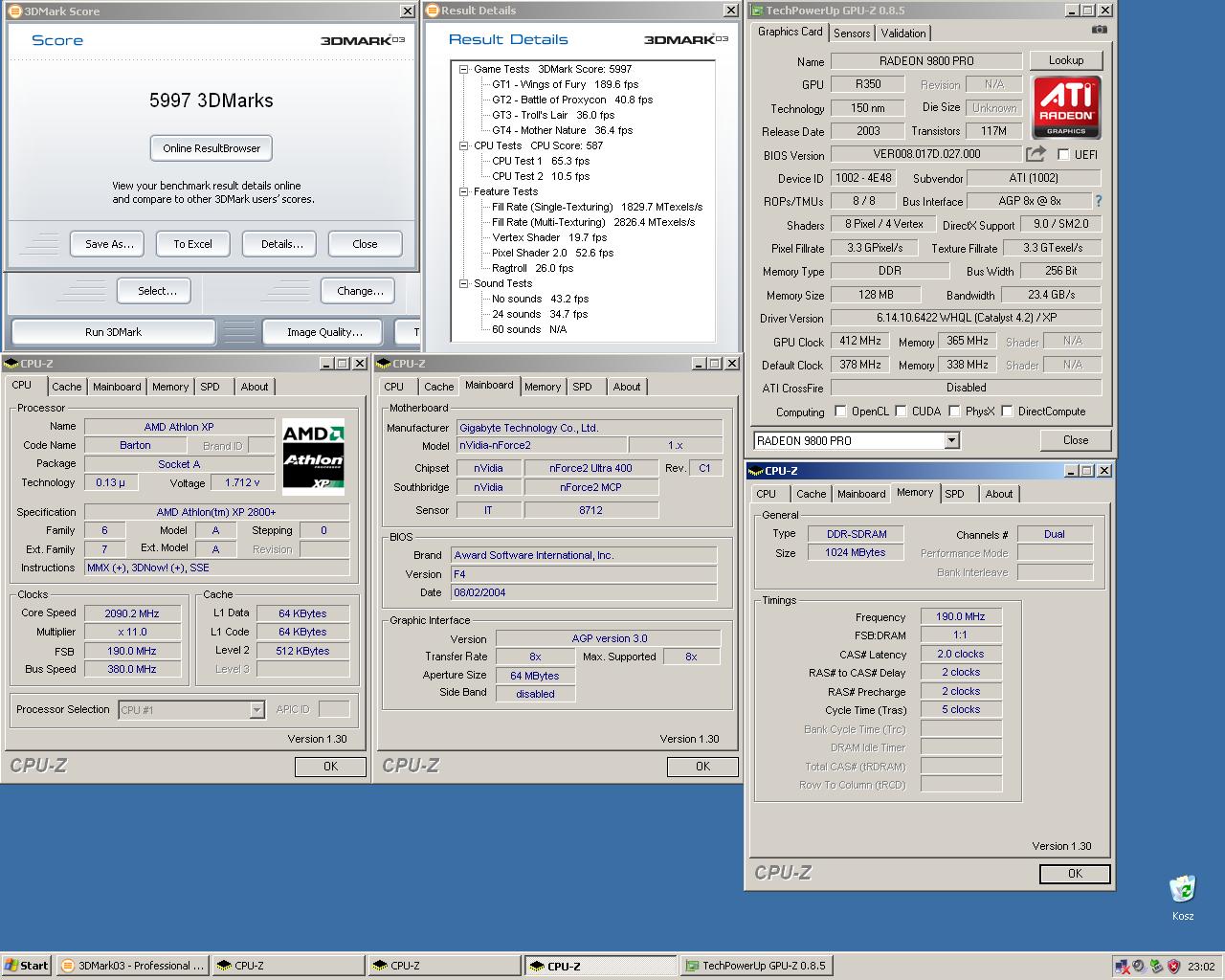1225x980 pixels.
Task: Collapse the Game Tests tree node
Action: (x=464, y=69)
